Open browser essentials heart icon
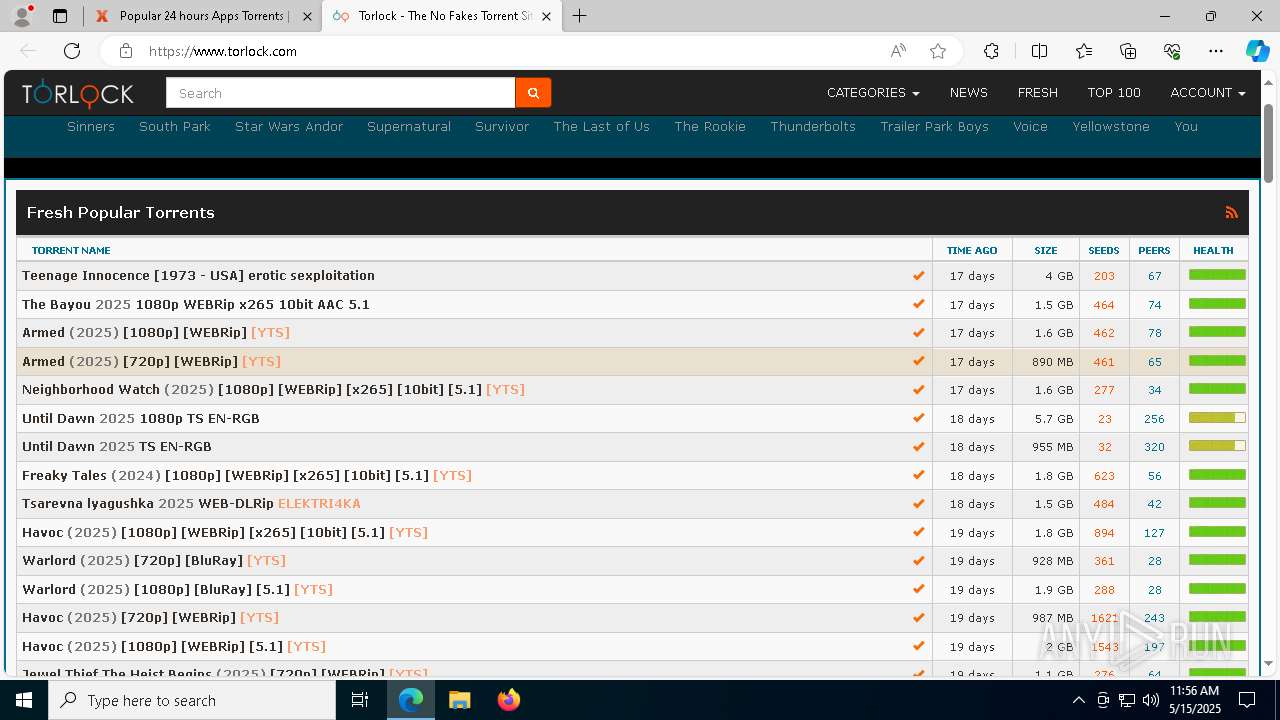Viewport: 1280px width, 720px height. [x=1172, y=51]
